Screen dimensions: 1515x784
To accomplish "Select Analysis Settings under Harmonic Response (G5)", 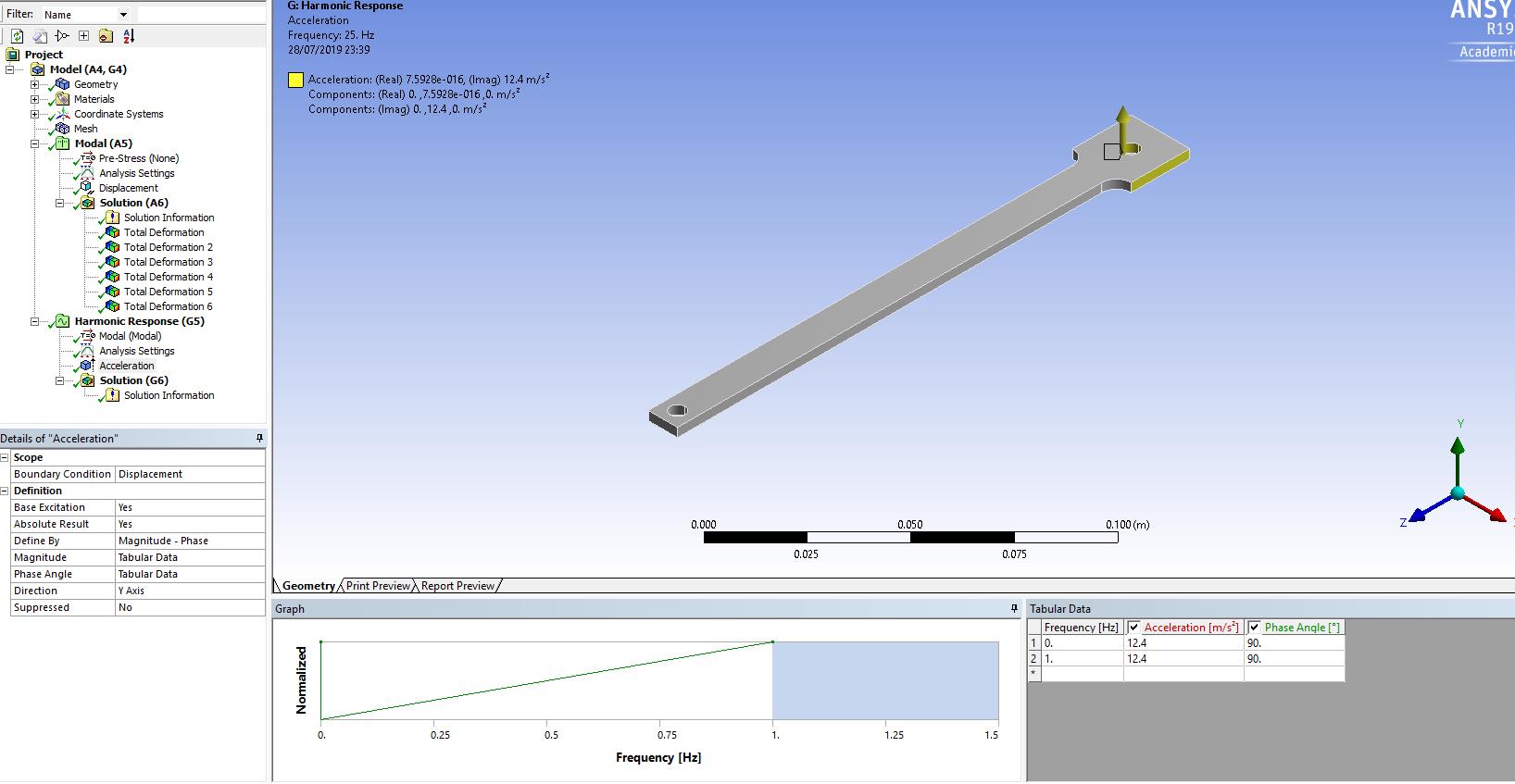I will tap(136, 351).
